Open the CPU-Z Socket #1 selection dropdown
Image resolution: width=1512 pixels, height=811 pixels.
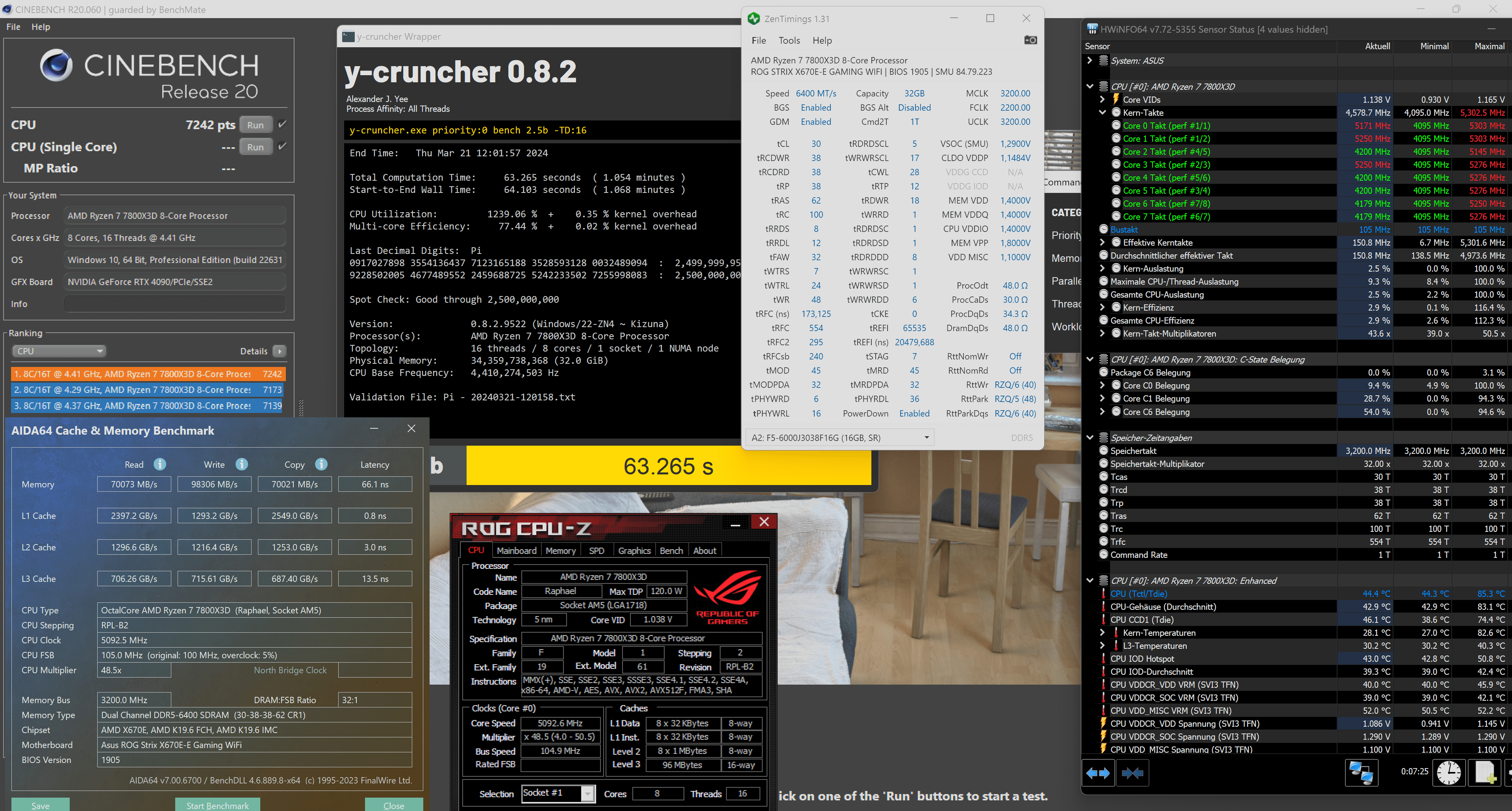[558, 793]
